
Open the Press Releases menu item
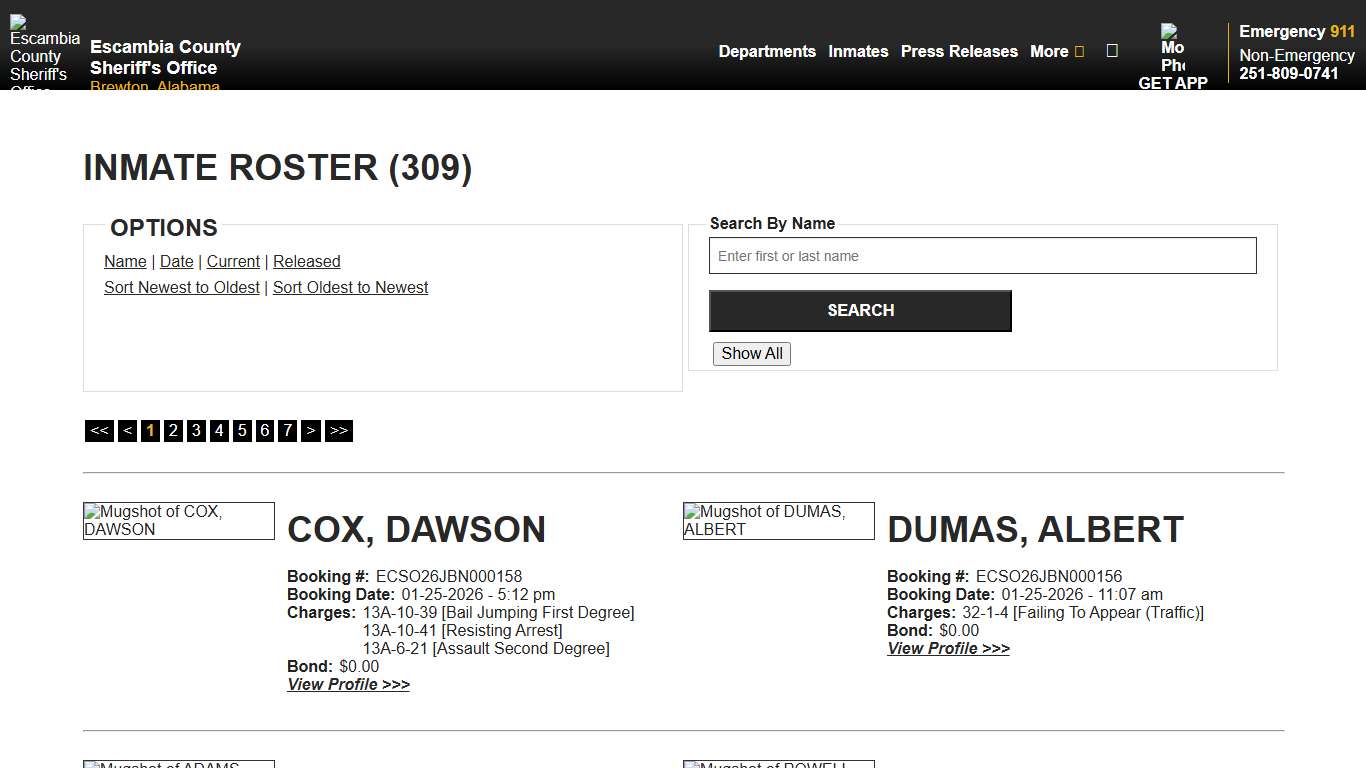959,51
